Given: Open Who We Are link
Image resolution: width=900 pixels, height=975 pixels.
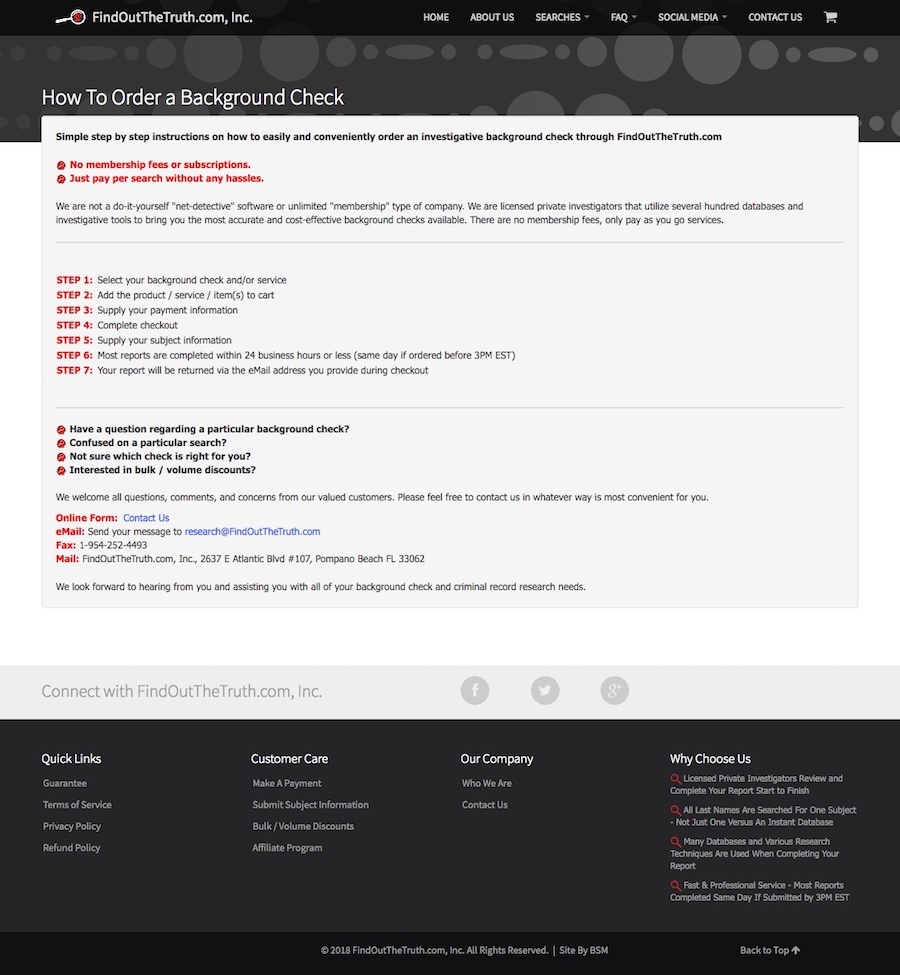Looking at the screenshot, I should [x=487, y=783].
